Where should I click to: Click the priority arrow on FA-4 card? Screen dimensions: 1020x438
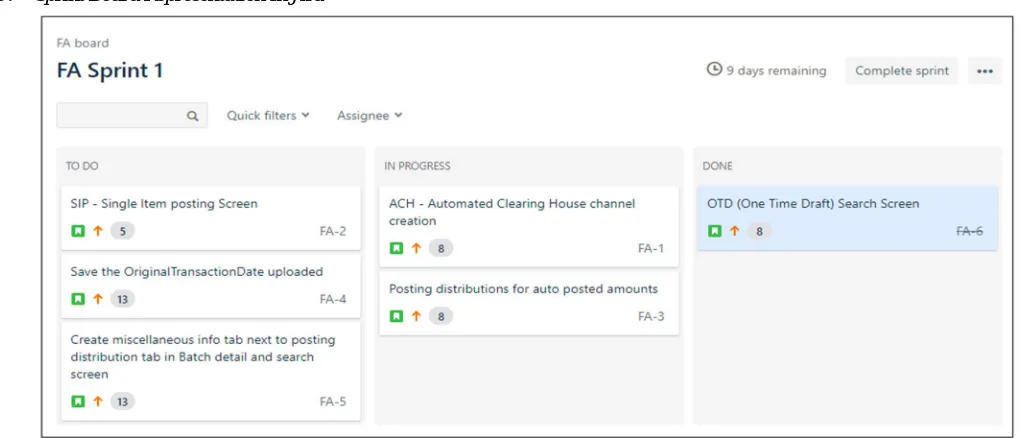[x=98, y=299]
